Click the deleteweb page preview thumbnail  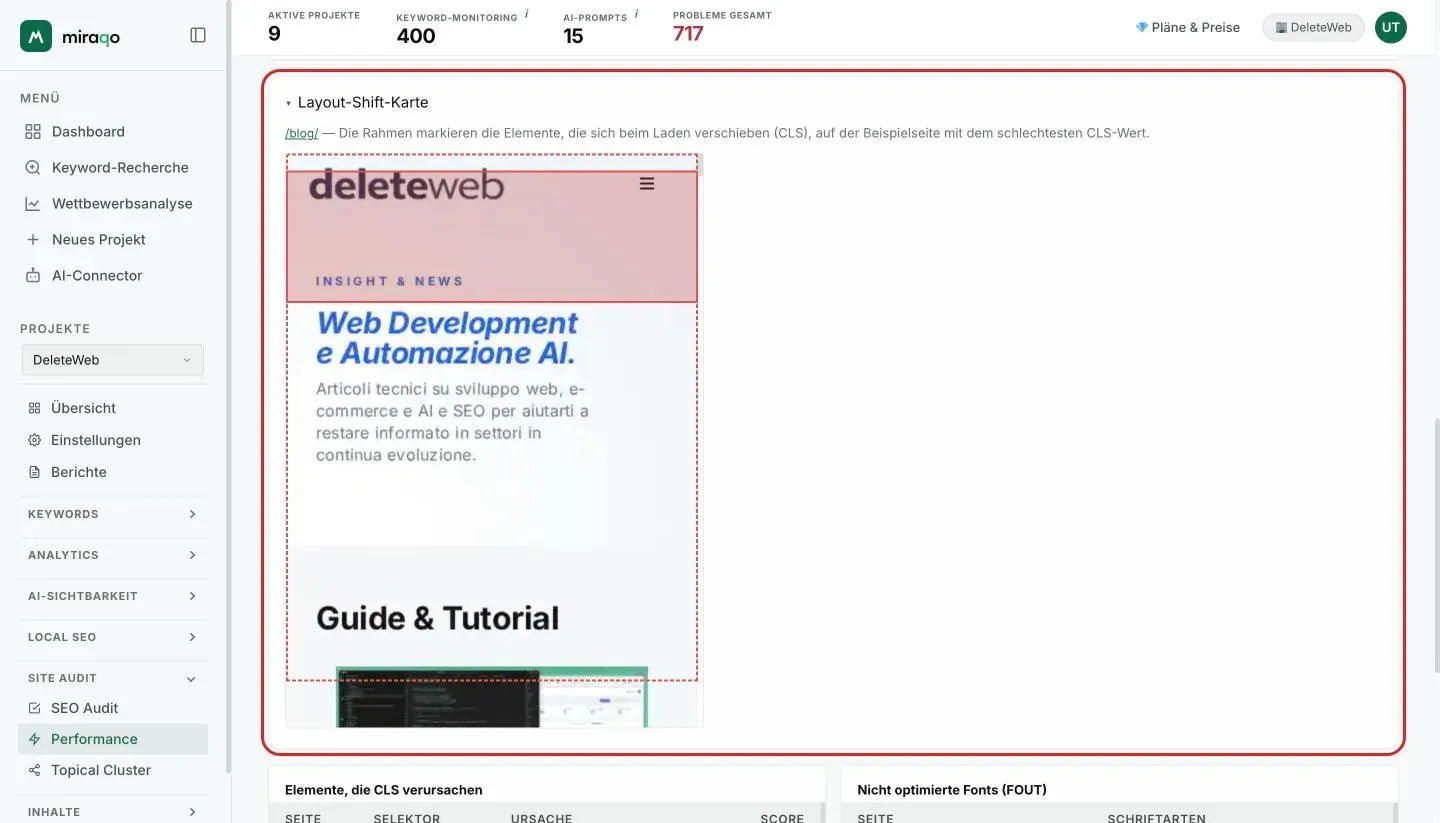[494, 440]
